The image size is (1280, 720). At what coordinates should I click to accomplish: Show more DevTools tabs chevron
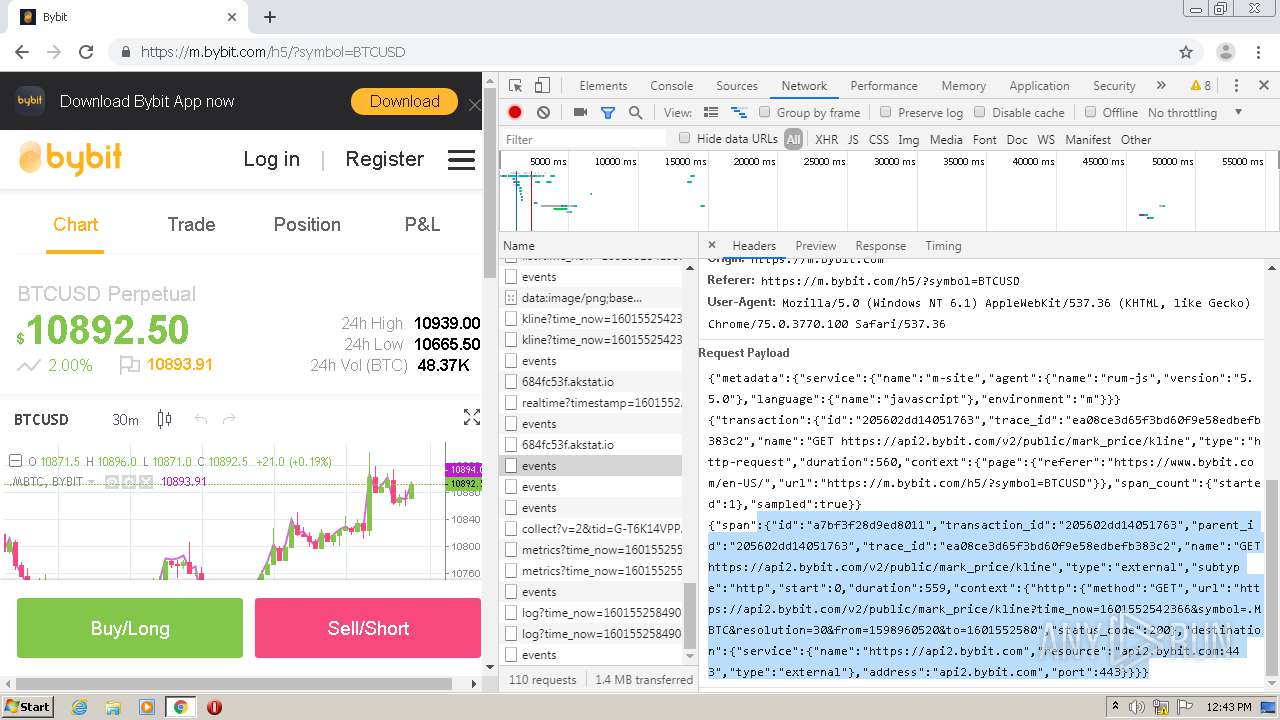pyautogui.click(x=1161, y=86)
